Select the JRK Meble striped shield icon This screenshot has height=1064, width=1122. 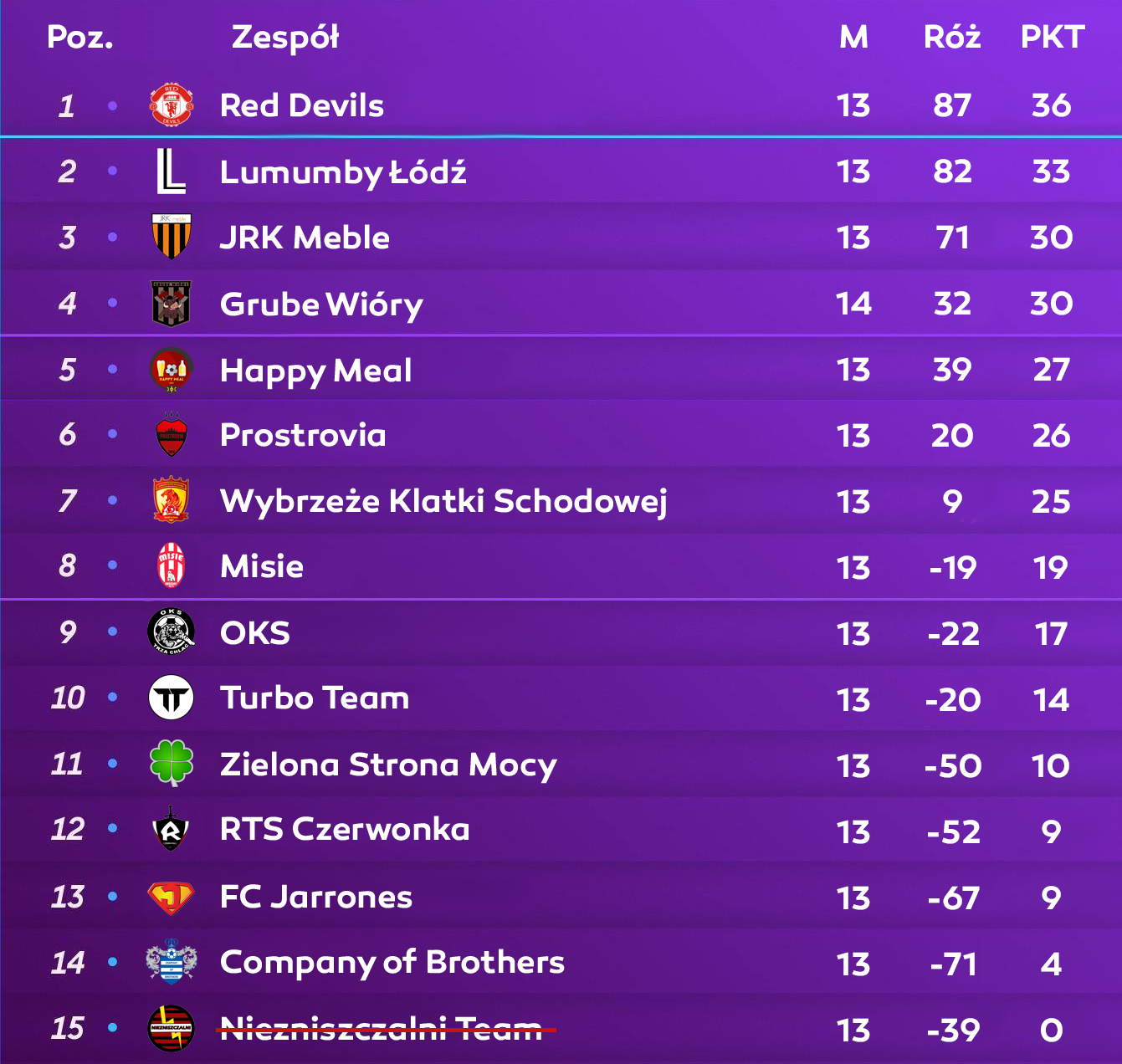[x=172, y=237]
